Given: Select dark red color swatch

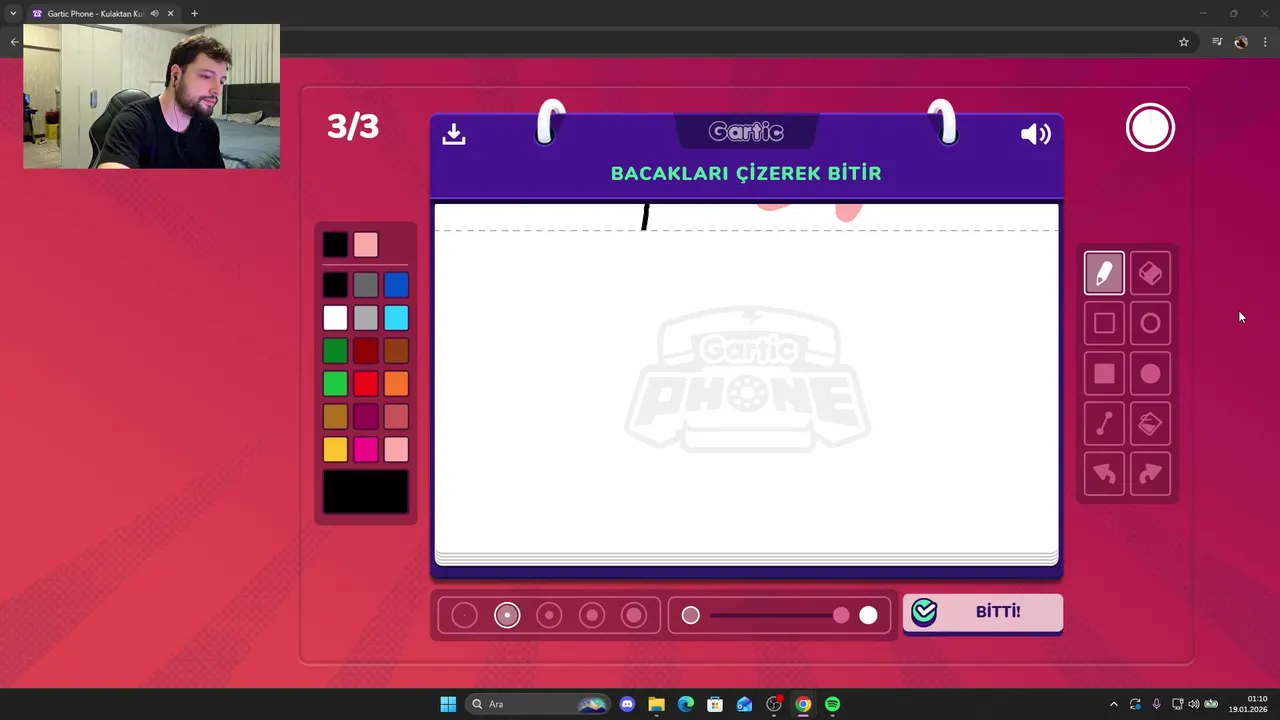Looking at the screenshot, I should (366, 351).
